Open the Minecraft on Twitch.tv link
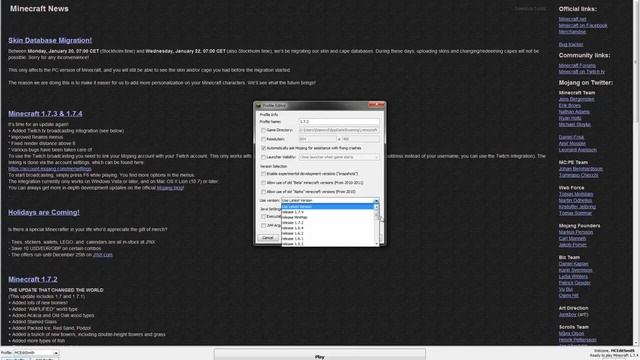The width and height of the screenshot is (640, 360). [582, 71]
